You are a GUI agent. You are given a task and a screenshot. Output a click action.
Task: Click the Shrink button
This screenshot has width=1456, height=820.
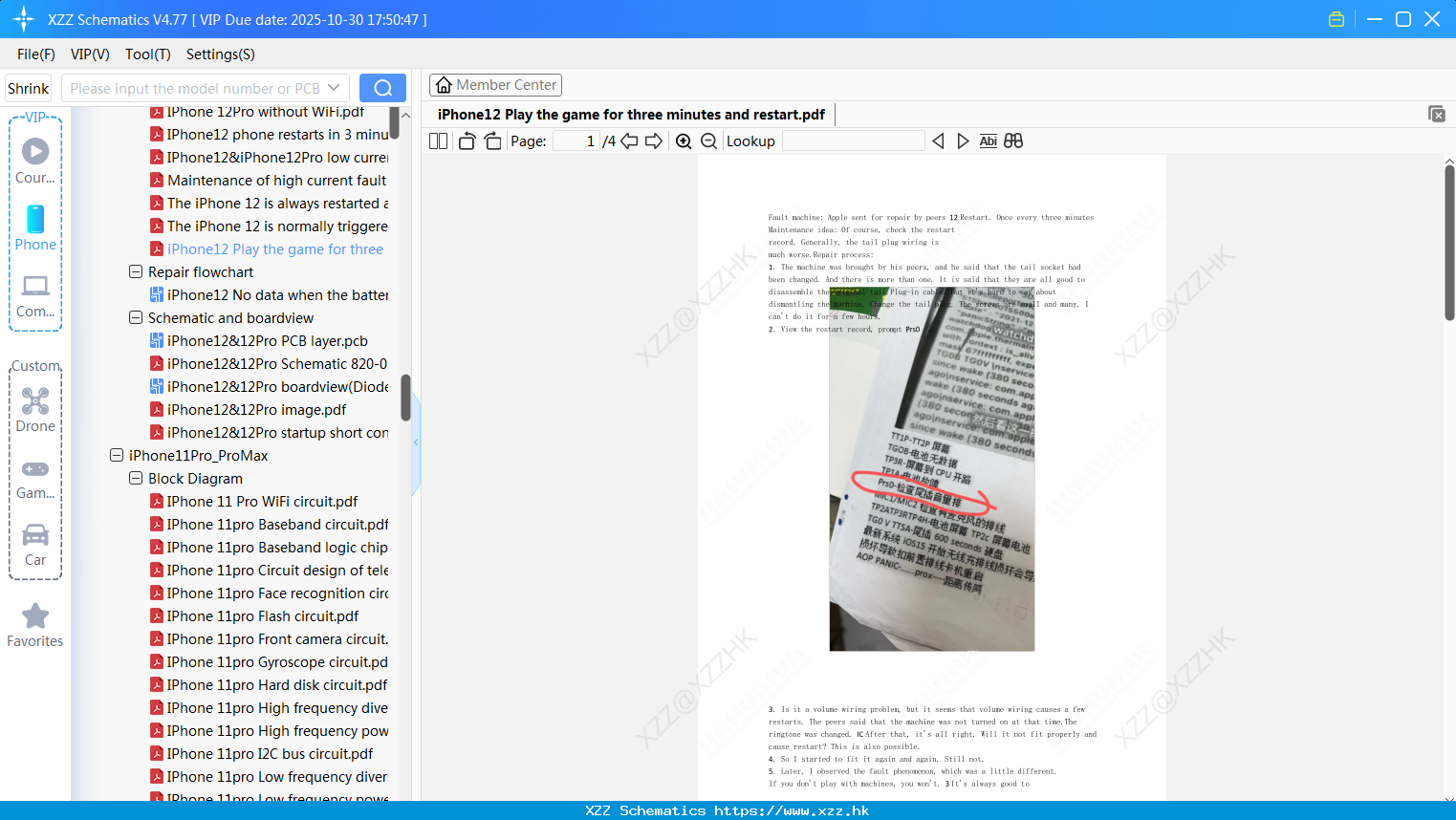(x=29, y=88)
